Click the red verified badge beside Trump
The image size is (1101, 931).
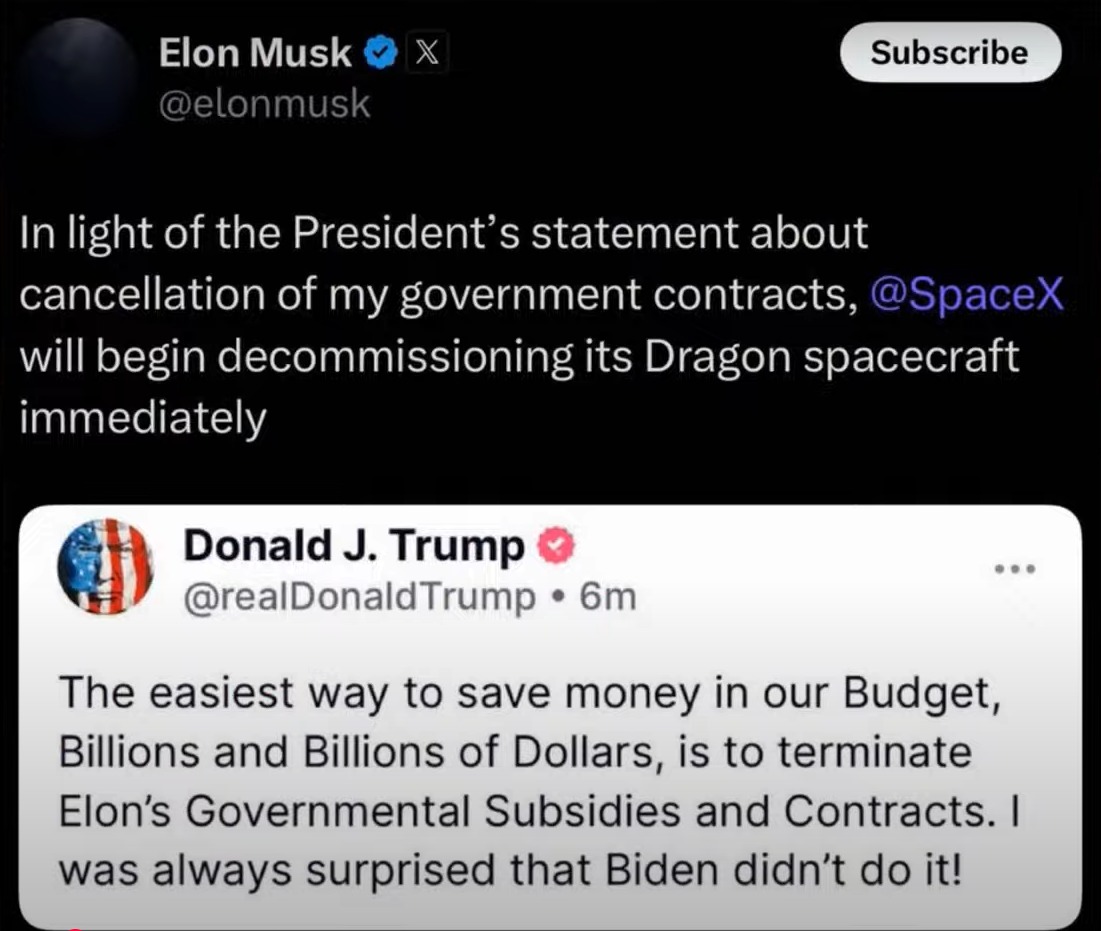click(556, 546)
